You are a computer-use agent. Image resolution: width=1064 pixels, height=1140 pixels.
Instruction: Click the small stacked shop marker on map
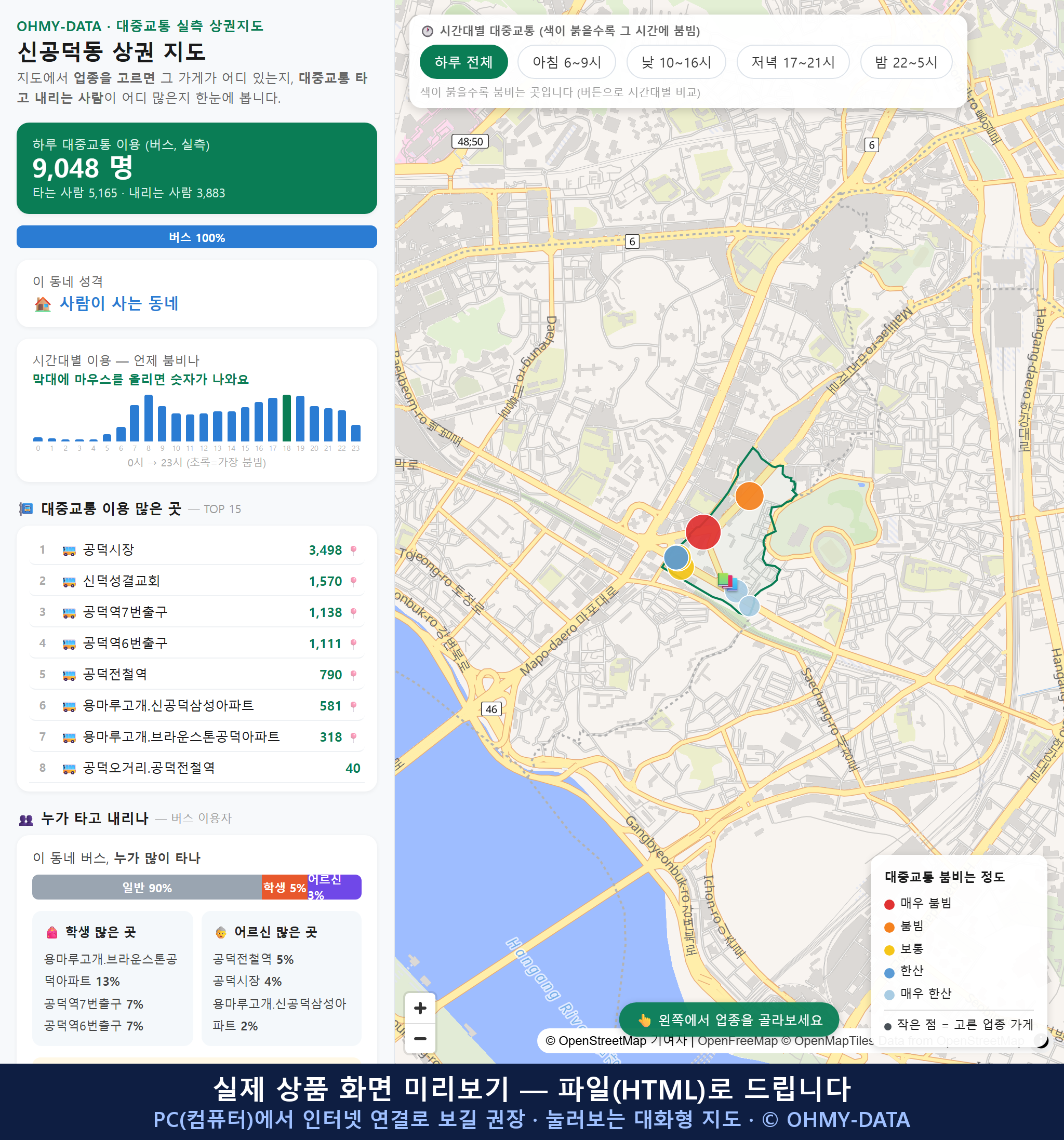tap(727, 582)
